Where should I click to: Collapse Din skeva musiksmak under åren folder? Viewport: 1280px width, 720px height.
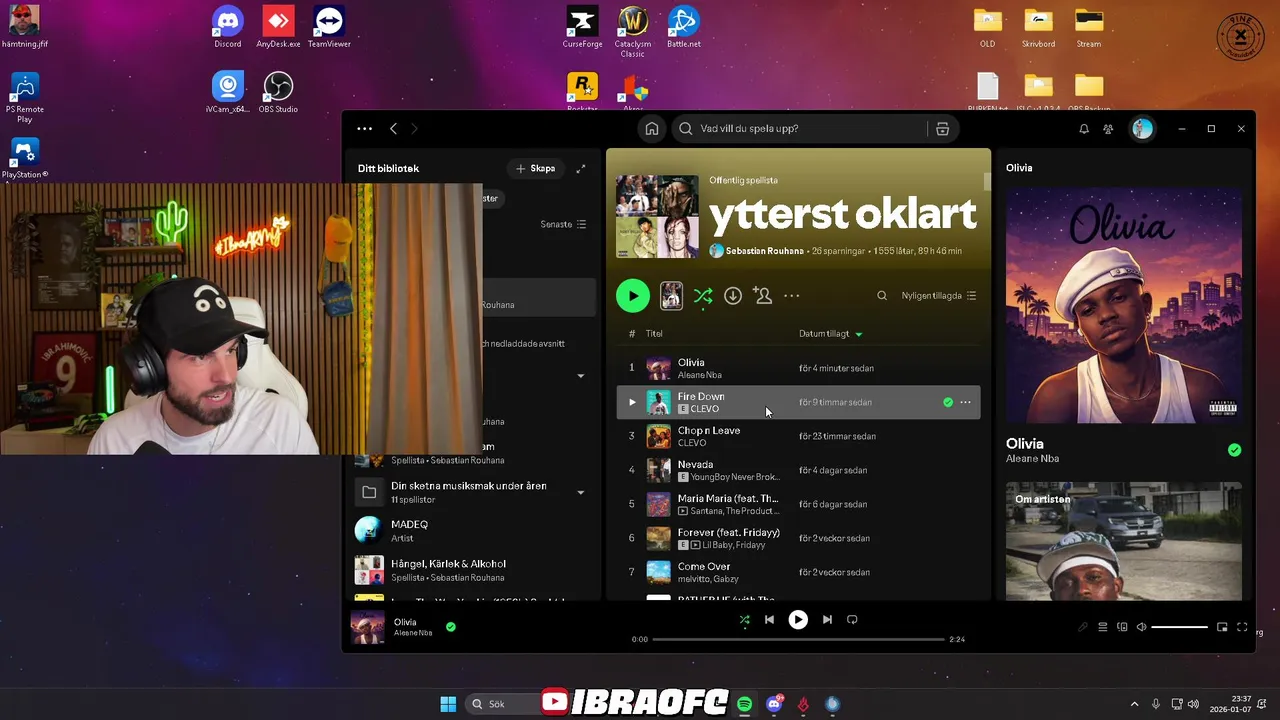pyautogui.click(x=581, y=492)
